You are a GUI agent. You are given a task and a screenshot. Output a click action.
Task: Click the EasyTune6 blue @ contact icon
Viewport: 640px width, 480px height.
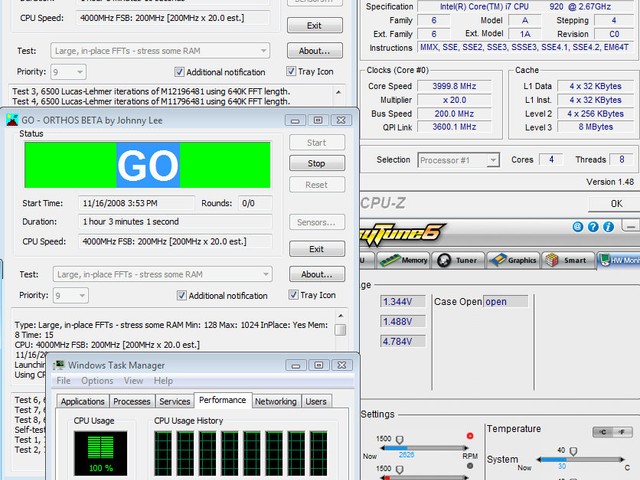pyautogui.click(x=578, y=227)
